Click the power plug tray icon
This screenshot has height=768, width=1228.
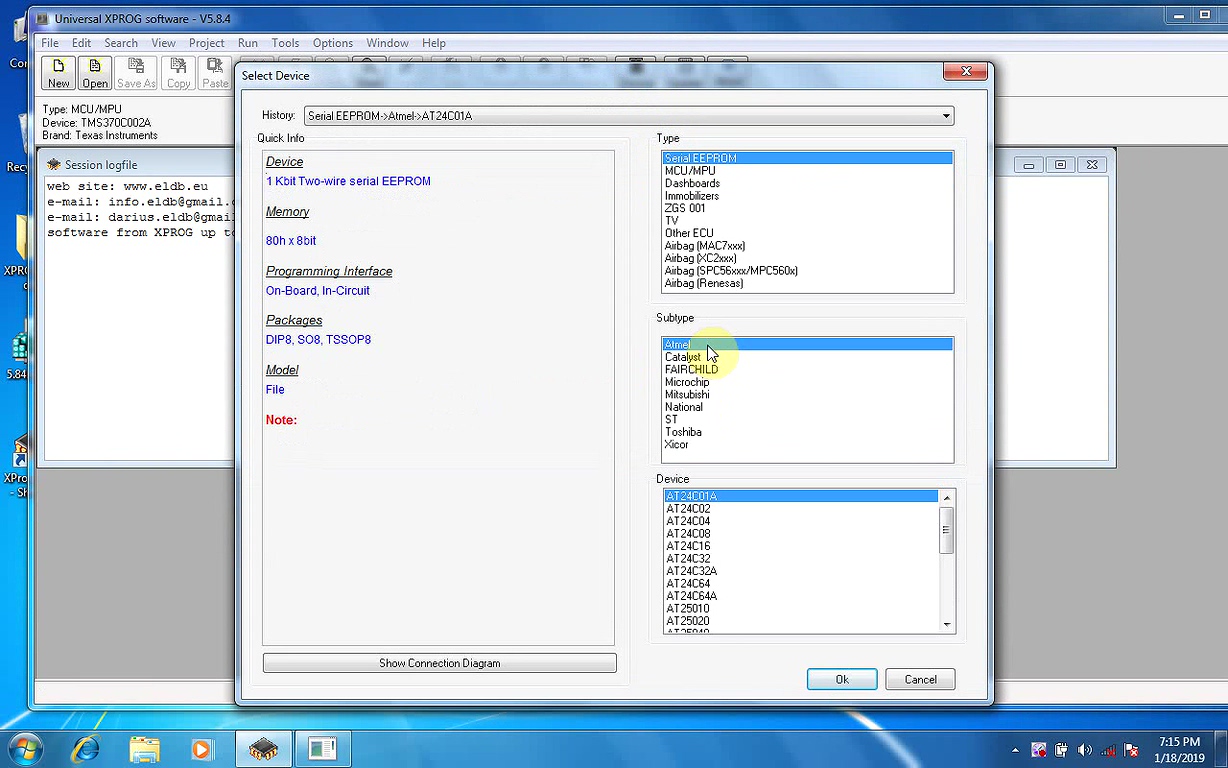1062,750
